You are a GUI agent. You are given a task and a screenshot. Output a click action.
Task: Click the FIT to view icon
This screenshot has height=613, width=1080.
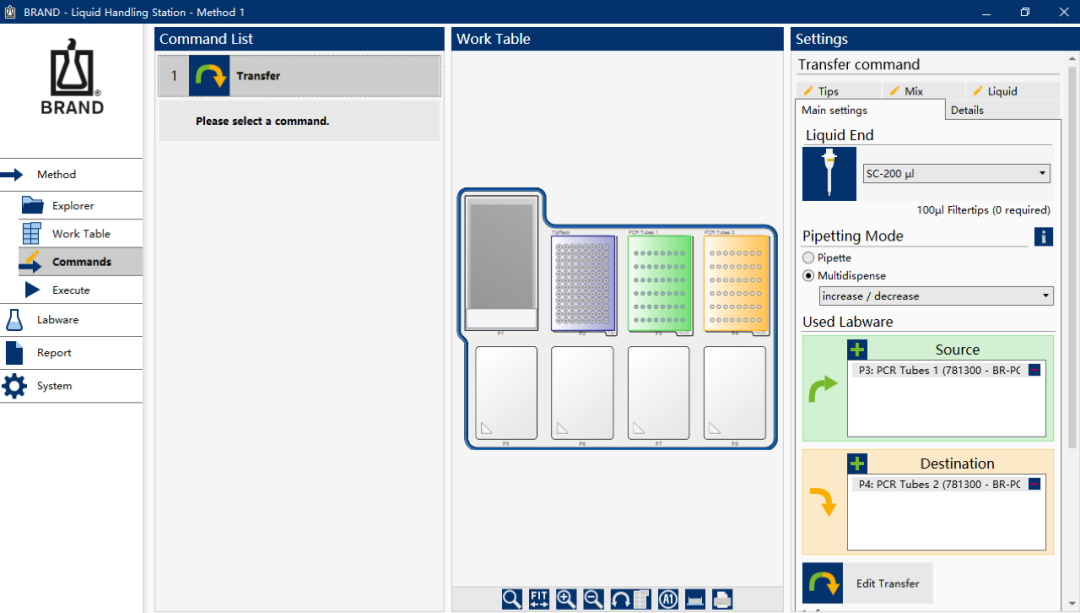[x=539, y=599]
